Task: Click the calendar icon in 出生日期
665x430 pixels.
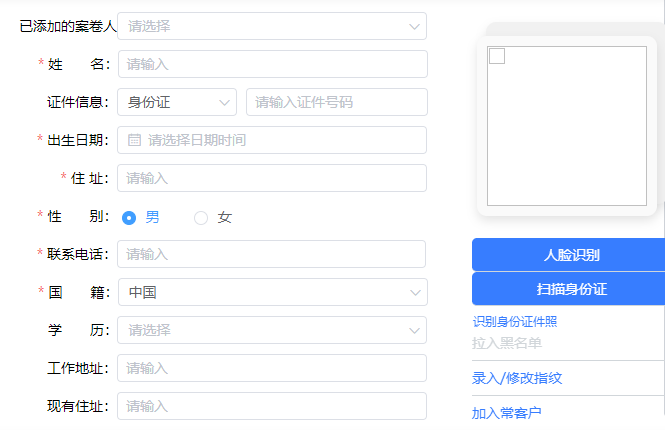Action: point(134,140)
